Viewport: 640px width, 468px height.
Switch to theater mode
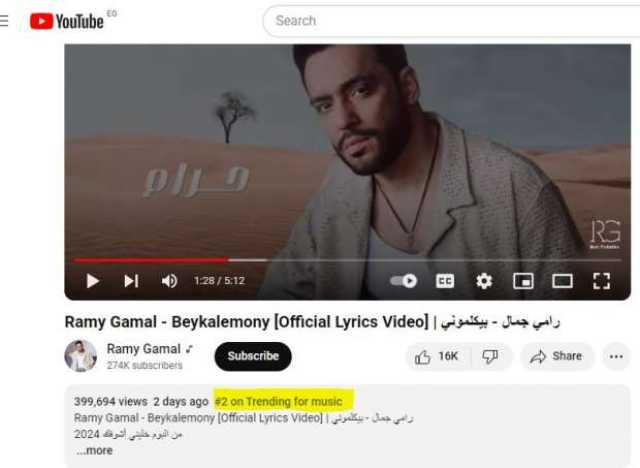[x=562, y=281]
